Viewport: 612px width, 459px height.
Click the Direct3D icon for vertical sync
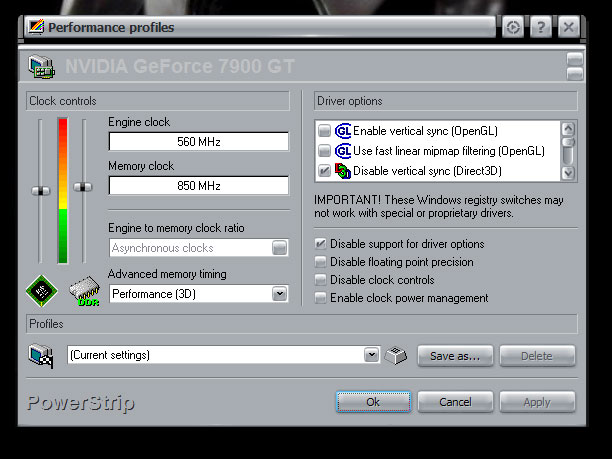343,171
